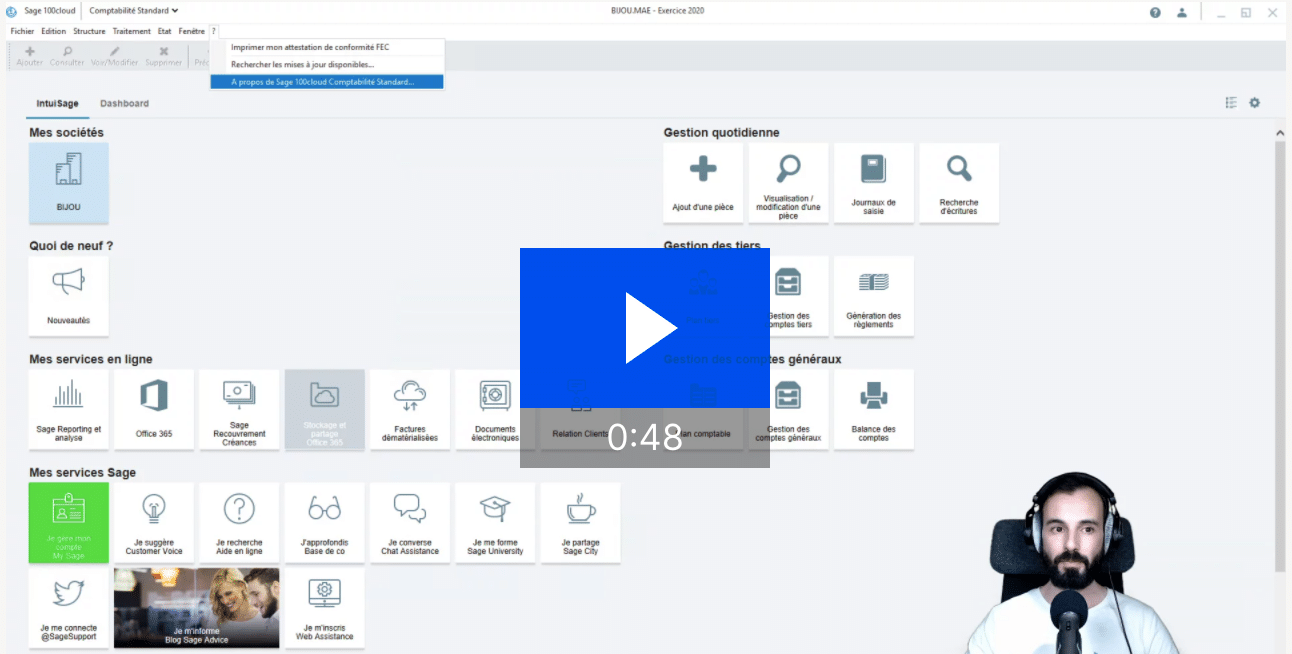1292x654 pixels.
Task: Open the Office 365 service tile
Action: pos(154,410)
